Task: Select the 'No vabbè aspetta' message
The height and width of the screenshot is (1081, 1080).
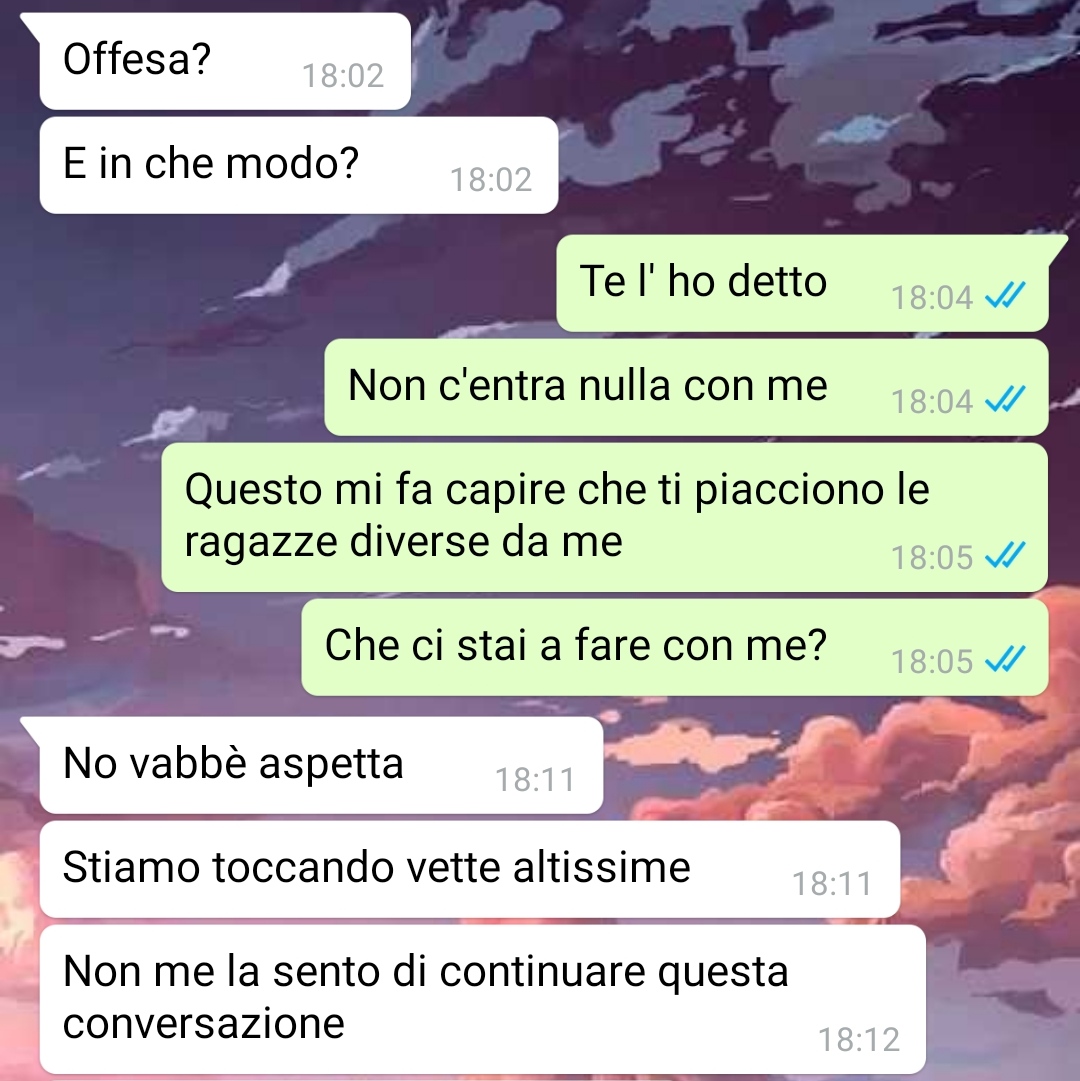Action: pyautogui.click(x=321, y=765)
